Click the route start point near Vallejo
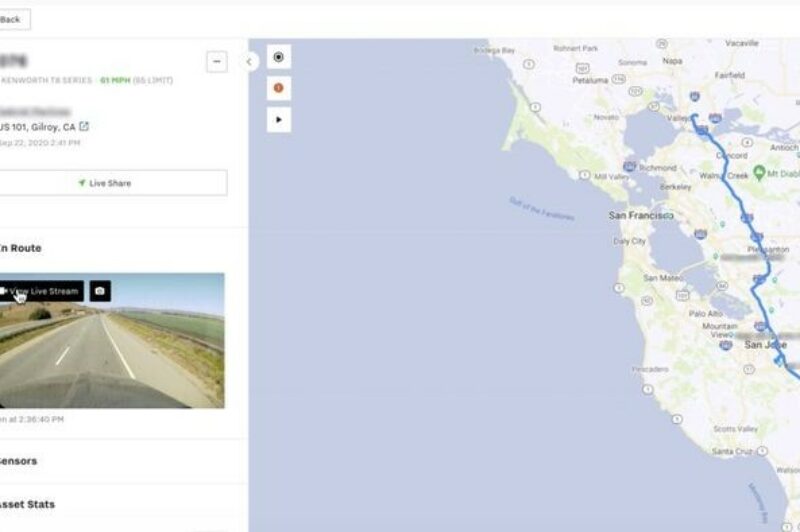 694,116
